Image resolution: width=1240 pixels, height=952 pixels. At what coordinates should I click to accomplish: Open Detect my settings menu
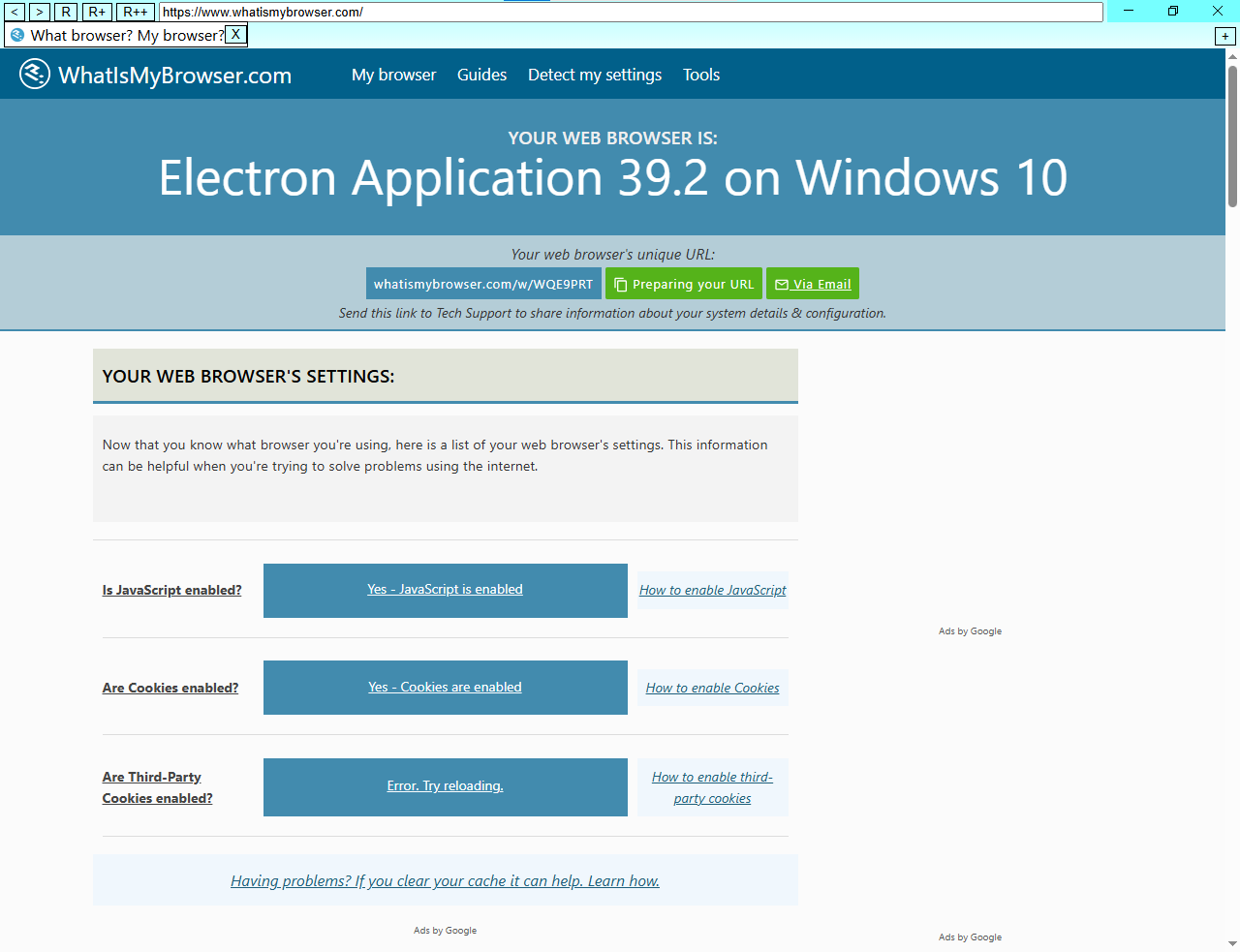[595, 75]
